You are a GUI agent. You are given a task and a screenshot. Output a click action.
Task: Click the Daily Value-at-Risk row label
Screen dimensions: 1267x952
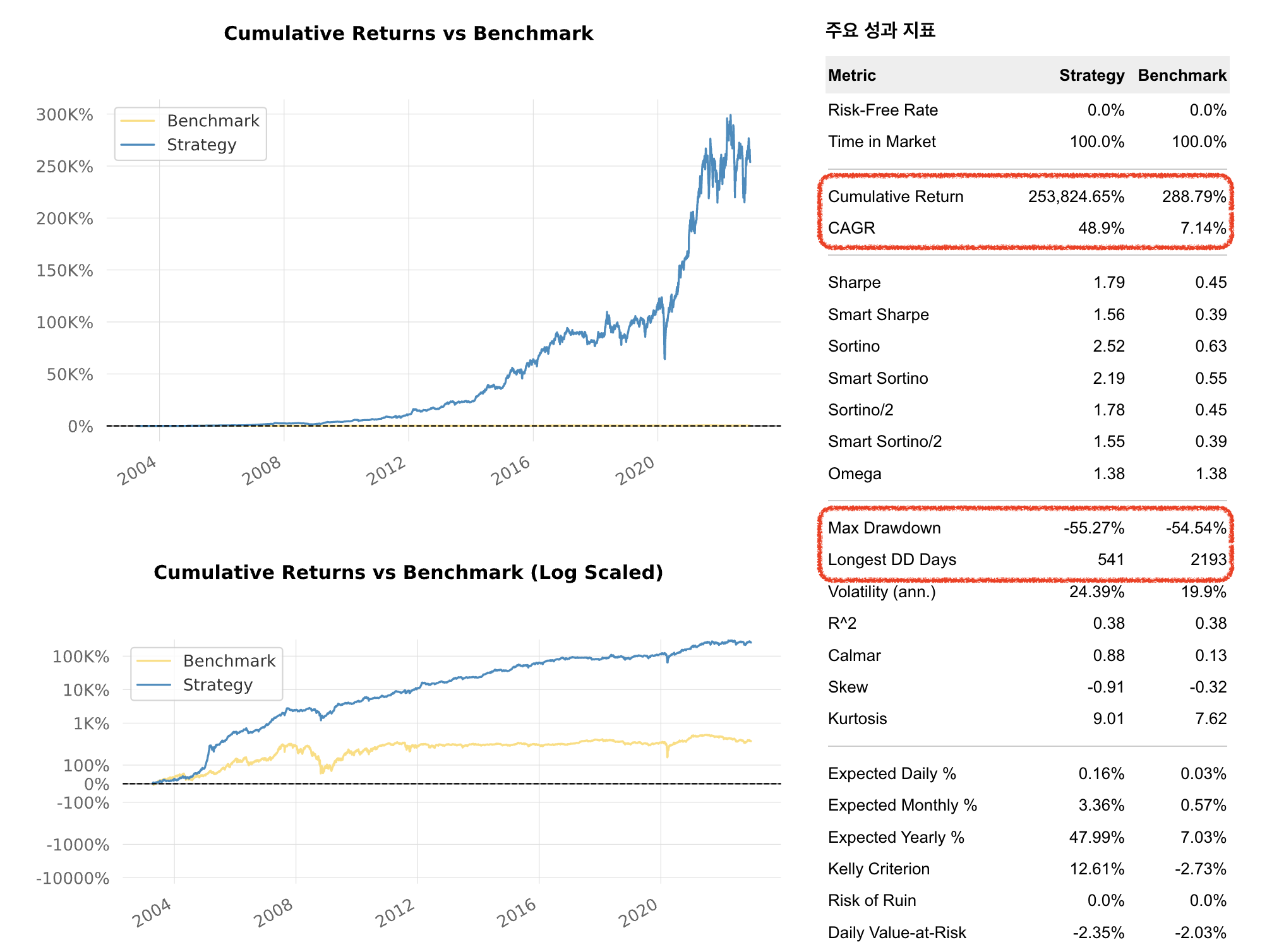point(896,933)
